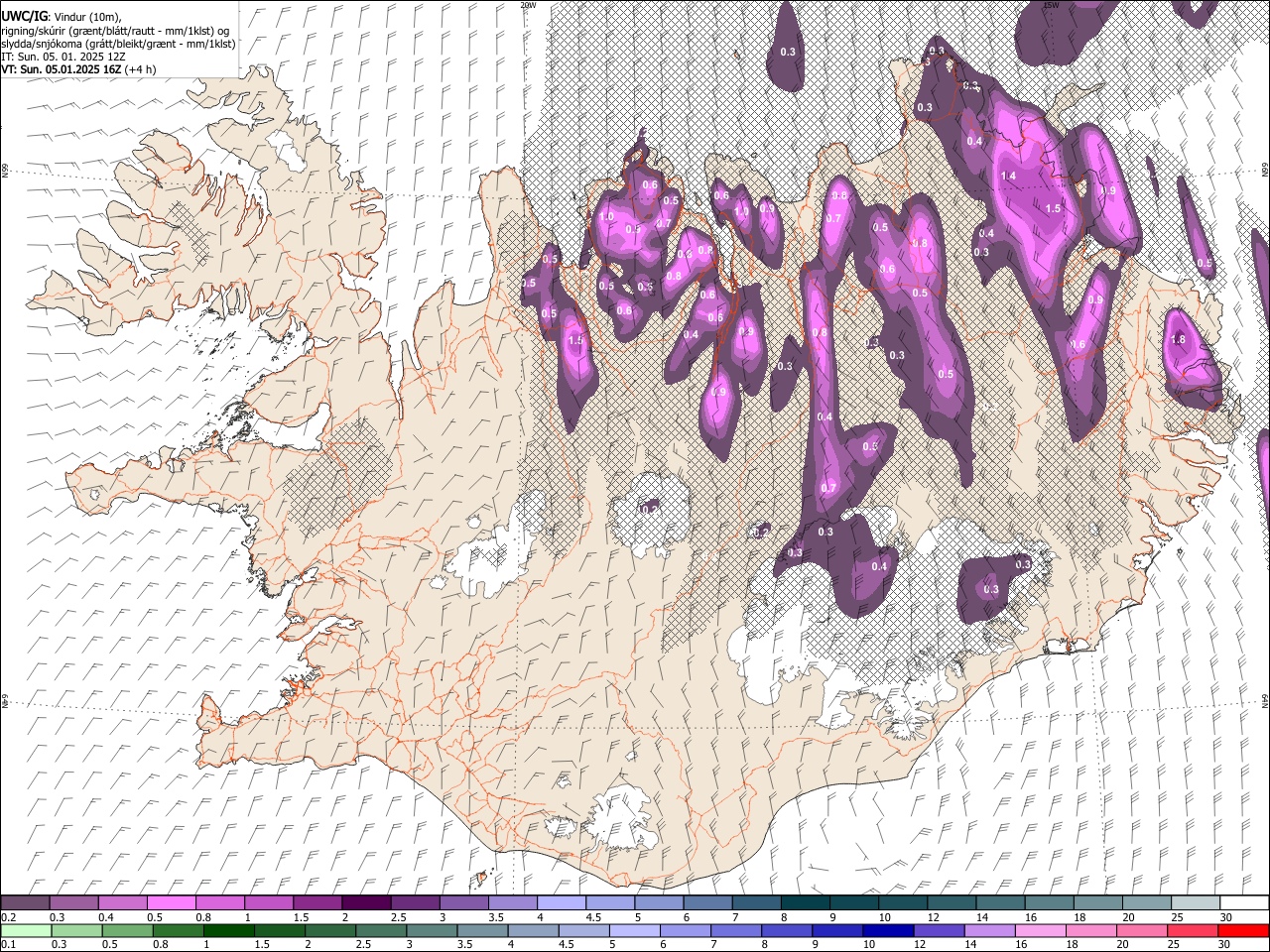Click the 1.4 precipitation value in the northeast
The height and width of the screenshot is (952, 1270).
1009,176
